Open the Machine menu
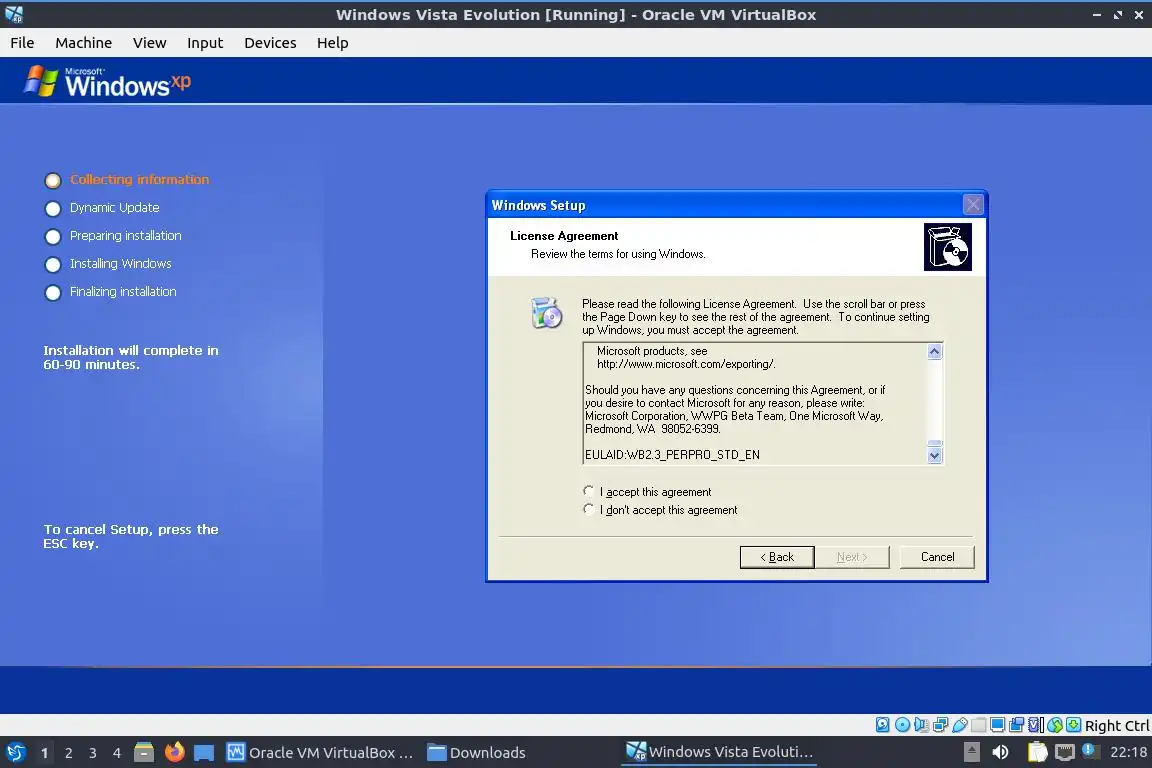 click(x=83, y=43)
